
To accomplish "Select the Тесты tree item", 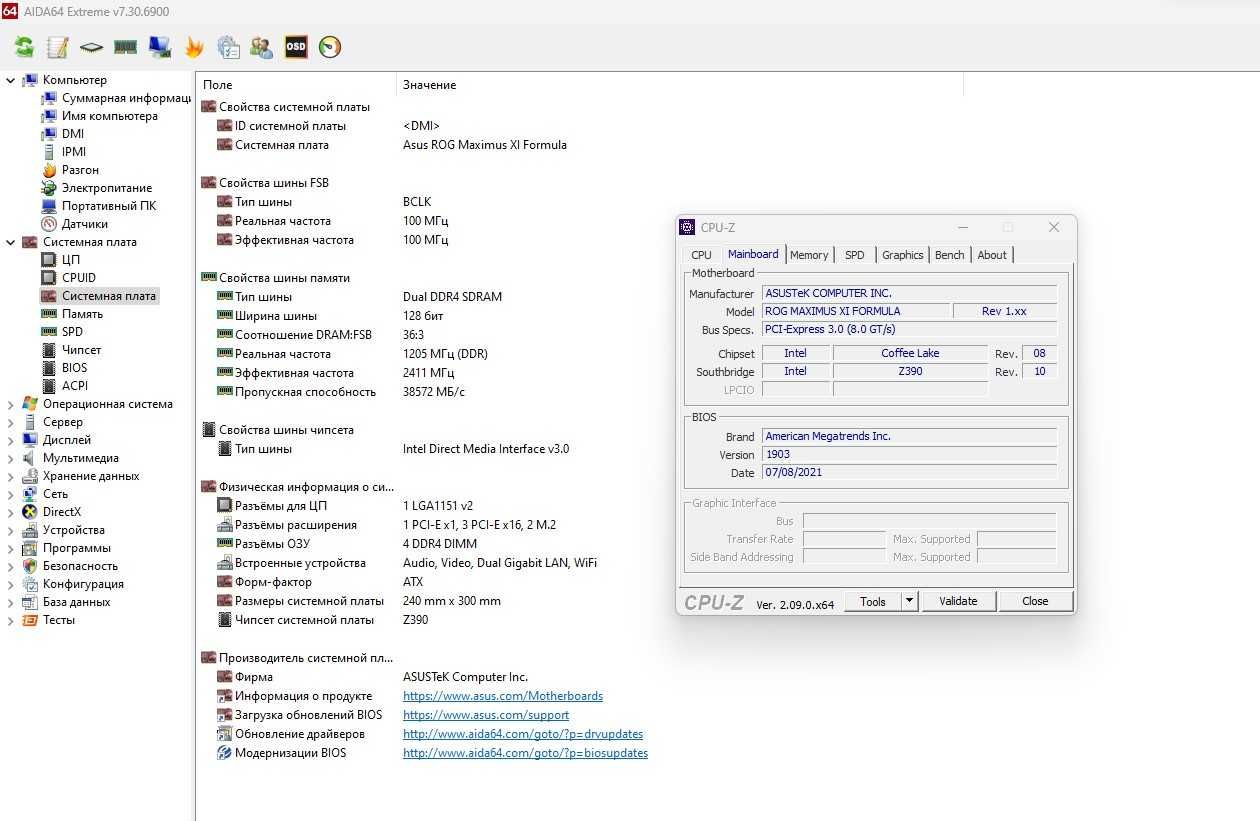I will (x=58, y=620).
